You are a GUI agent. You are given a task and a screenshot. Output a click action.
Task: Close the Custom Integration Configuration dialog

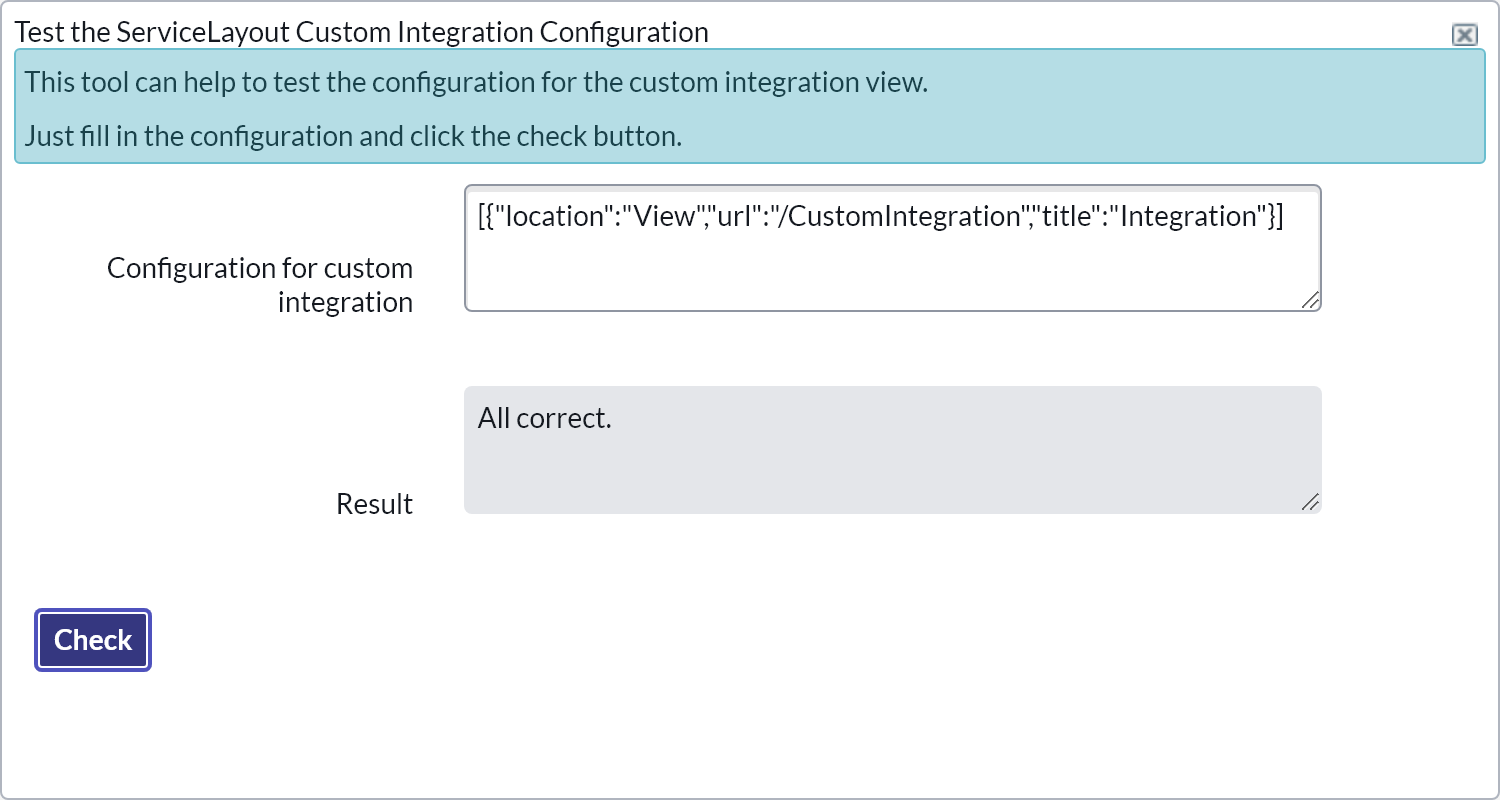point(1464,35)
